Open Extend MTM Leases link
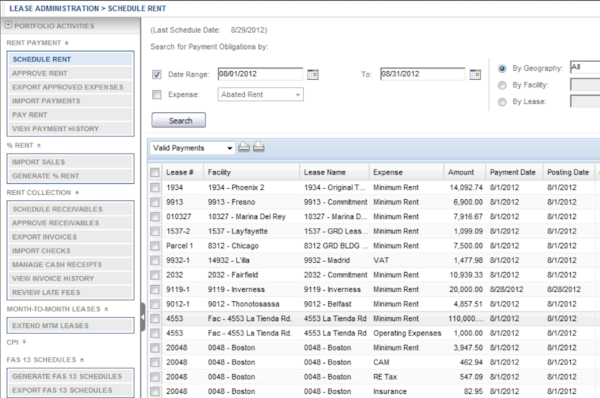This screenshot has height=398, width=600. pyautogui.click(x=70, y=326)
